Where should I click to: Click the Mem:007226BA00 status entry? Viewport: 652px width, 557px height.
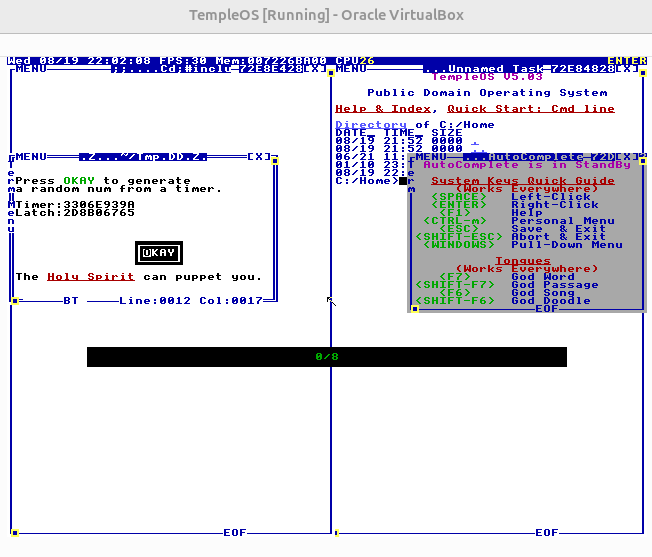pyautogui.click(x=271, y=61)
